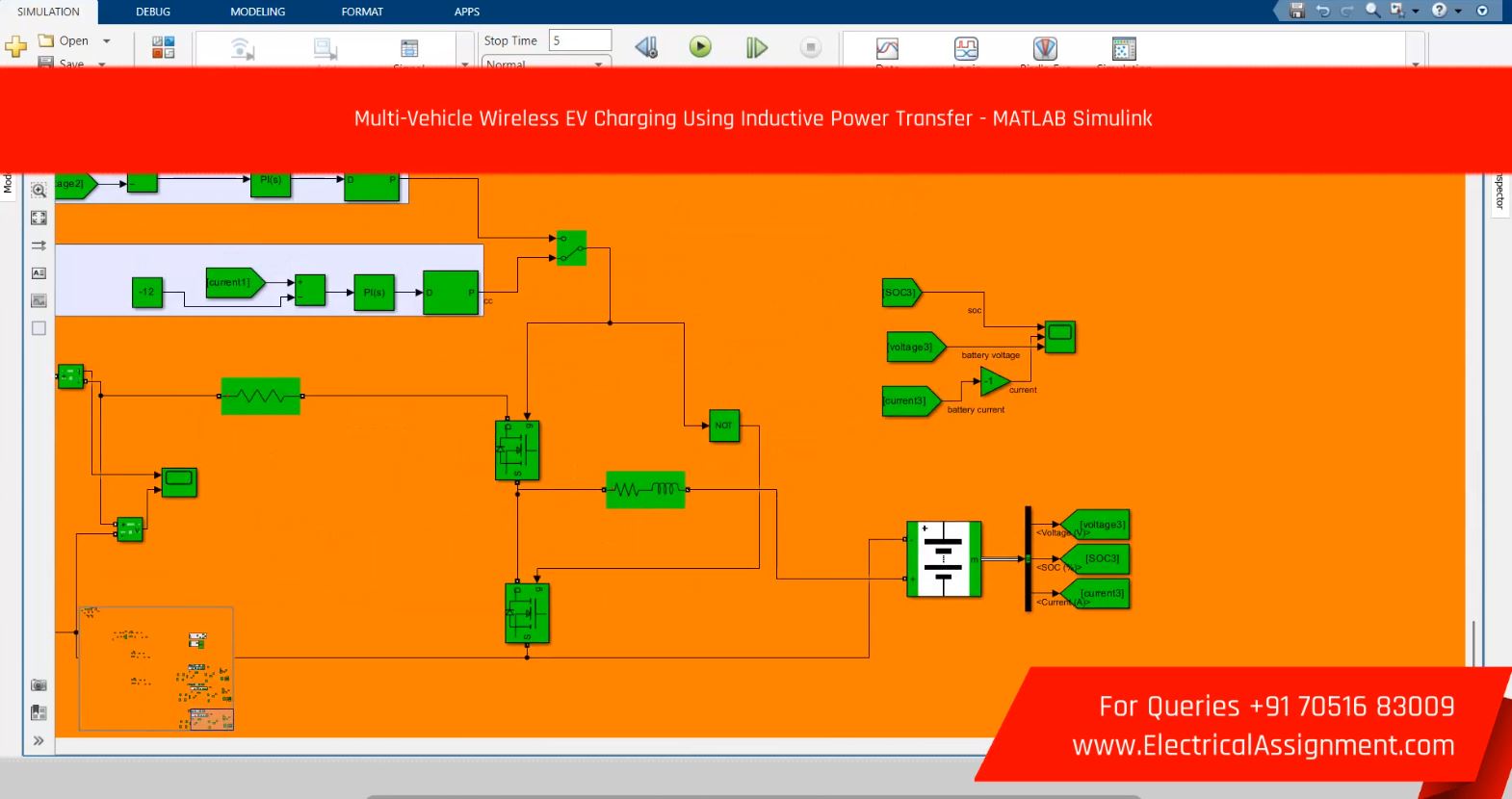Viewport: 1512px width, 799px height.
Task: Open the Logic Analyzer icon
Action: pyautogui.click(x=966, y=48)
